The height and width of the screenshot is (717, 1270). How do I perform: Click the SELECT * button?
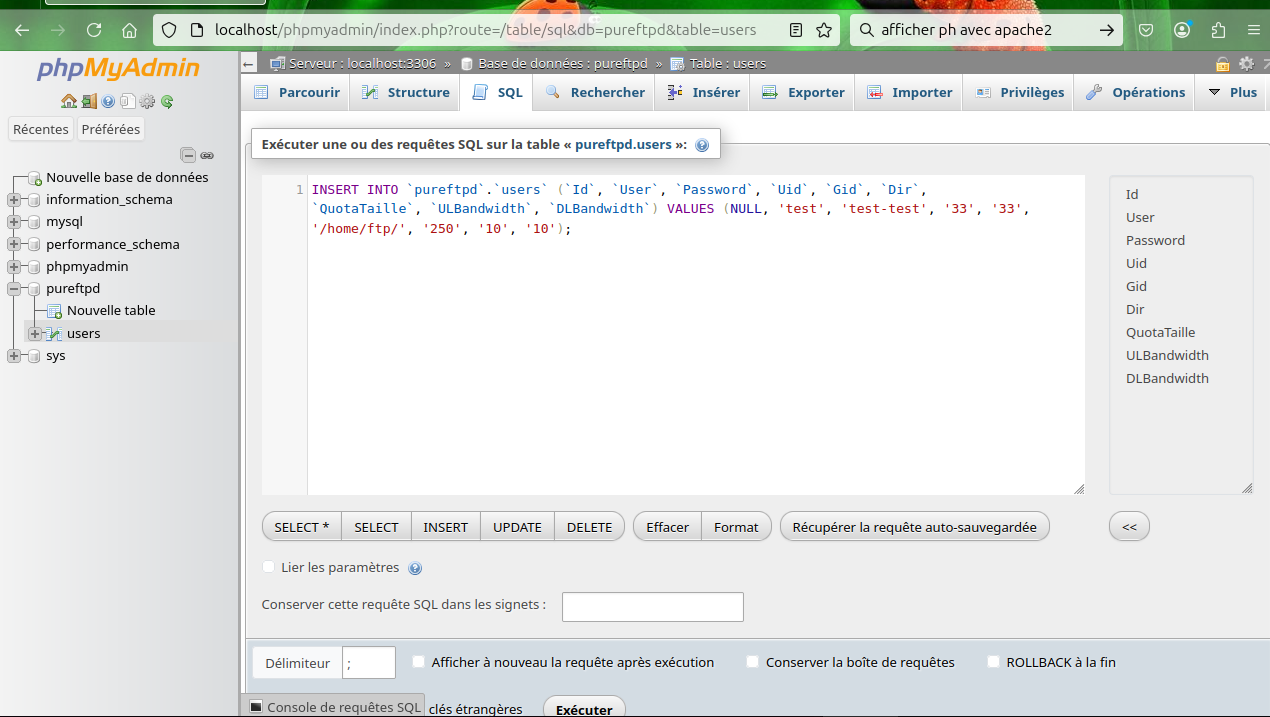(302, 527)
